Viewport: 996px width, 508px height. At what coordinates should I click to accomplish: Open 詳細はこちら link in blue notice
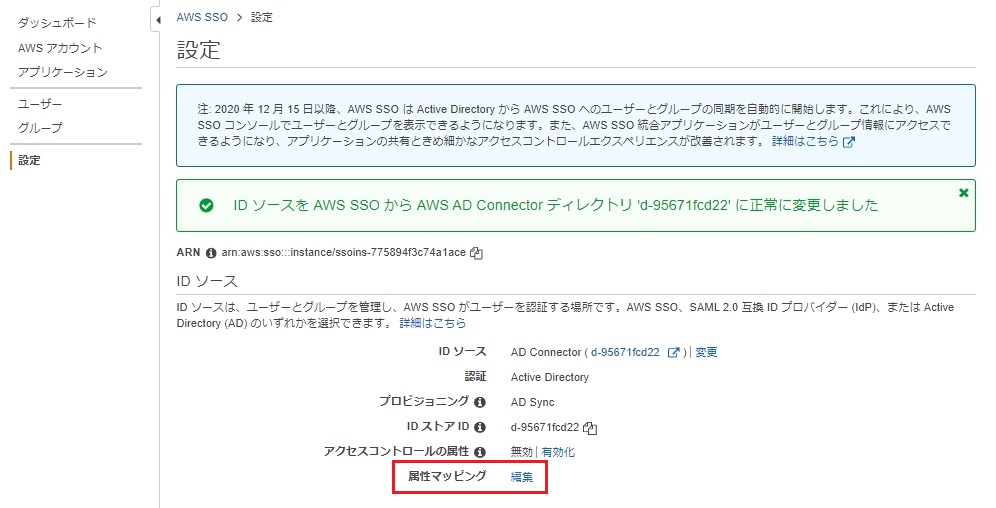point(805,142)
